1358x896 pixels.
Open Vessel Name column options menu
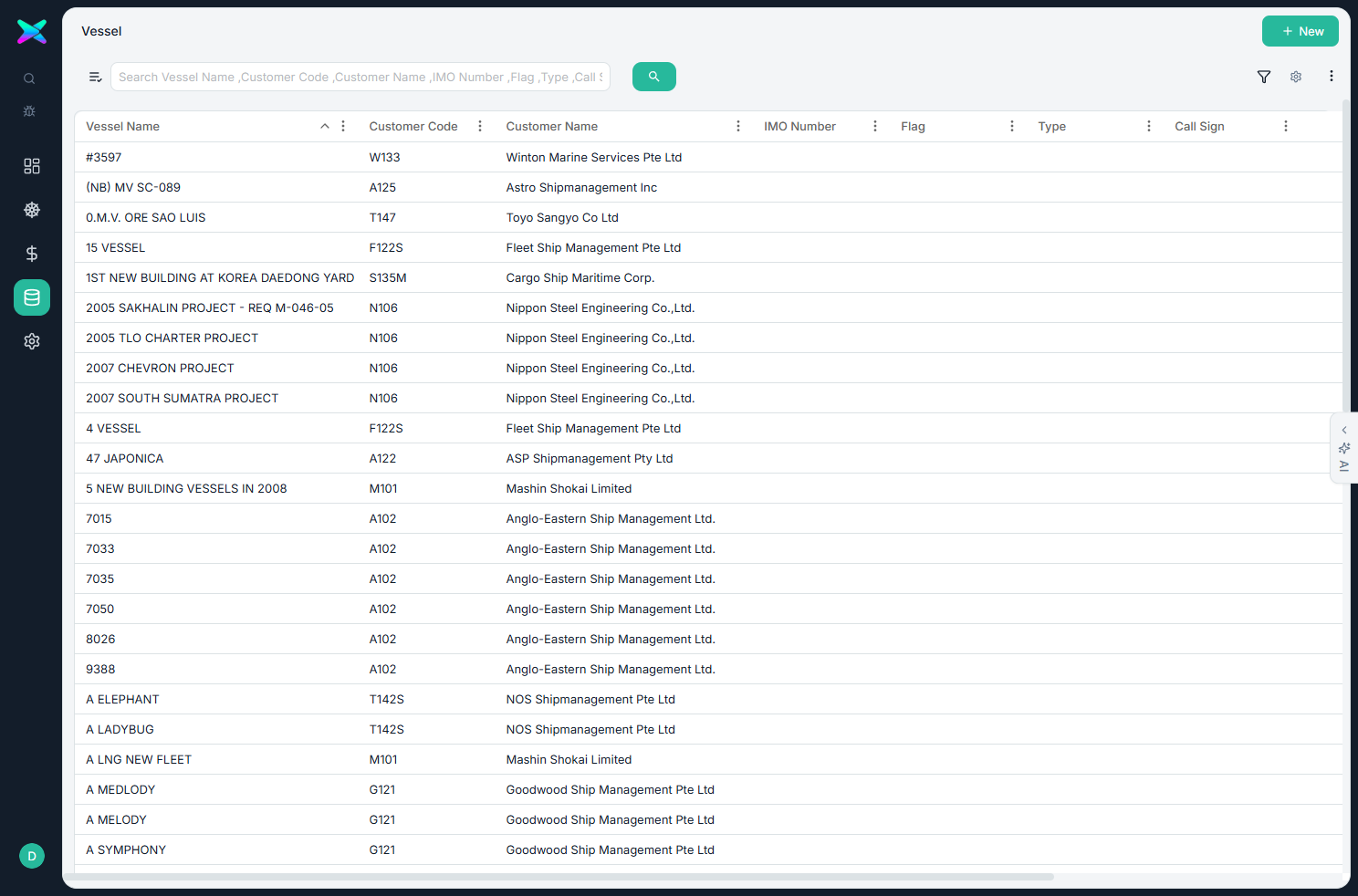point(343,126)
